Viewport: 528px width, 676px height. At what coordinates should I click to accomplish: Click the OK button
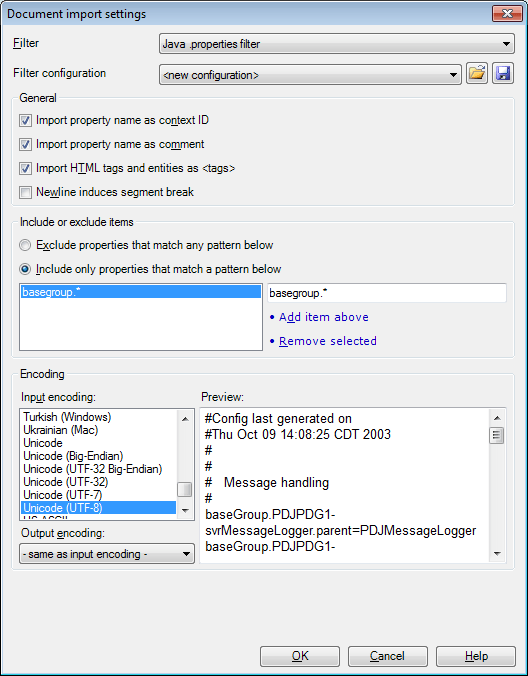click(x=300, y=656)
